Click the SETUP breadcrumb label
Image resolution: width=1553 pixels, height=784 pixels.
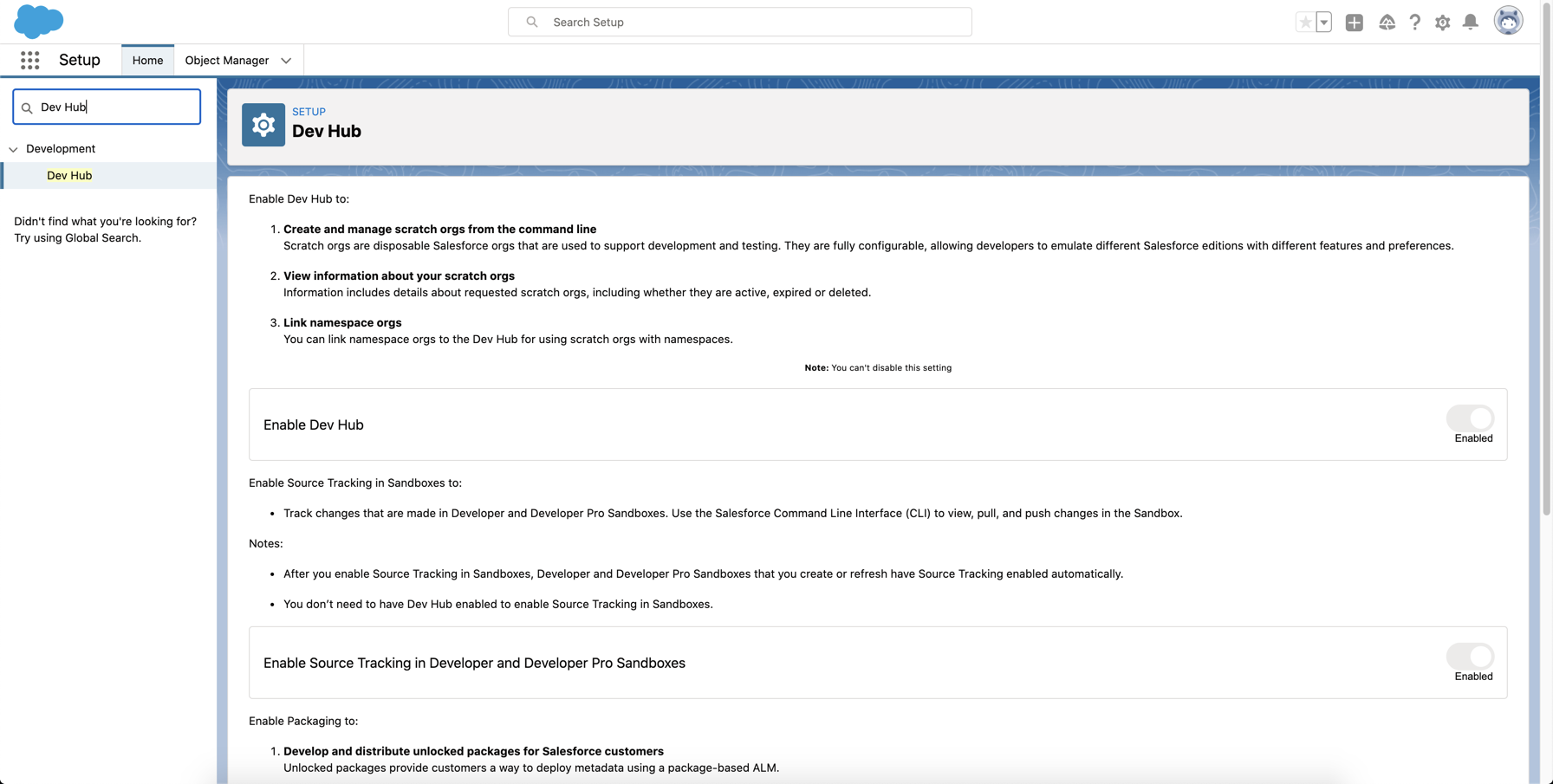(x=309, y=112)
